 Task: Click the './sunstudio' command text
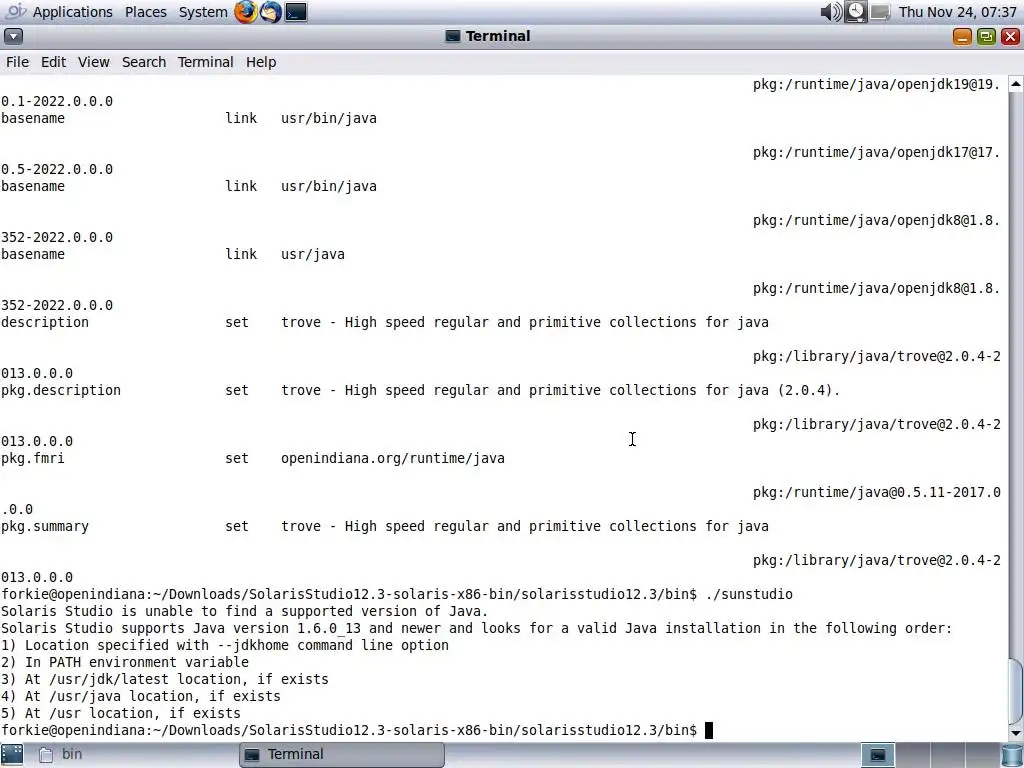click(x=749, y=594)
